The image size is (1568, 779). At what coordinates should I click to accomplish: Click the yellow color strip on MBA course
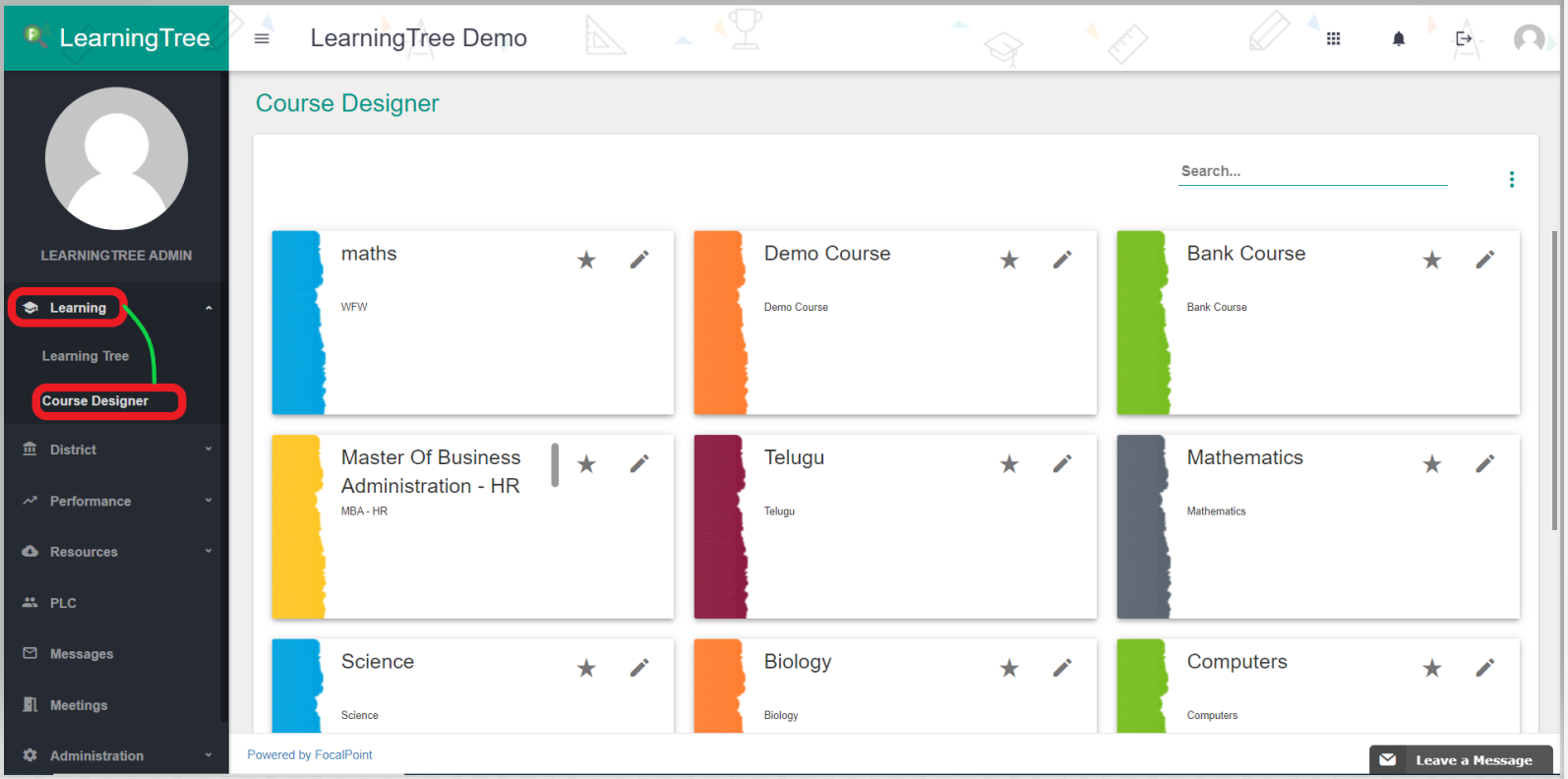pyautogui.click(x=297, y=526)
